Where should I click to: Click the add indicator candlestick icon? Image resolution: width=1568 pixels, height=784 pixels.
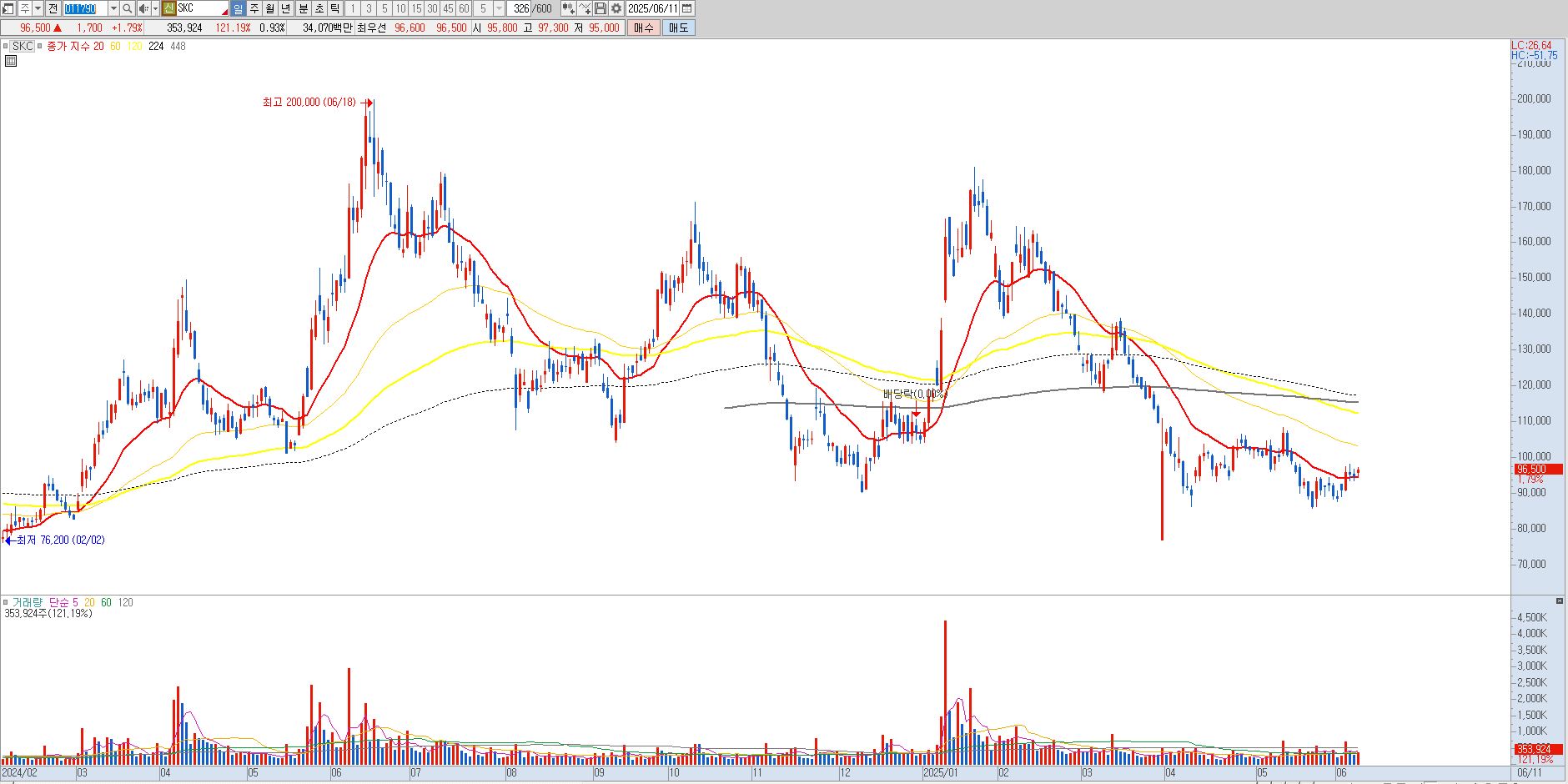(x=569, y=8)
